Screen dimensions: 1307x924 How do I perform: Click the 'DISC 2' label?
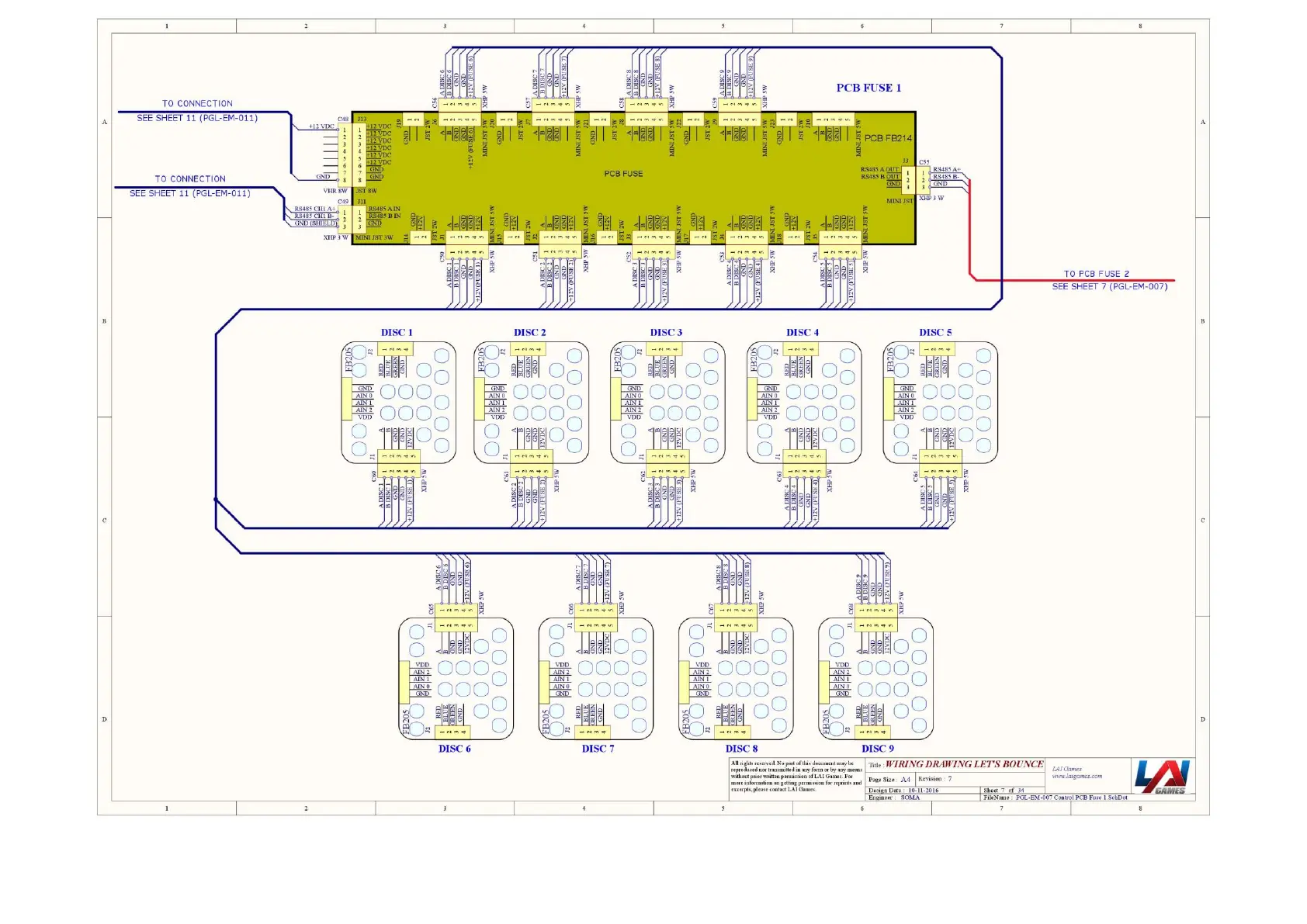(529, 333)
